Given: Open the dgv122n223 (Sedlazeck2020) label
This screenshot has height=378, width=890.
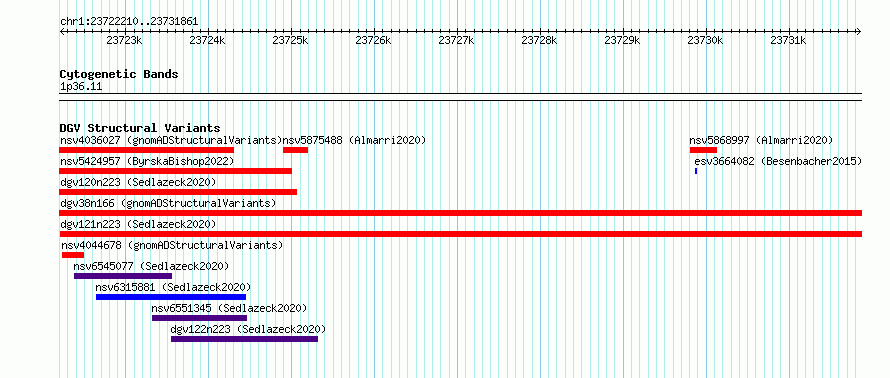Looking at the screenshot, I should [x=249, y=329].
